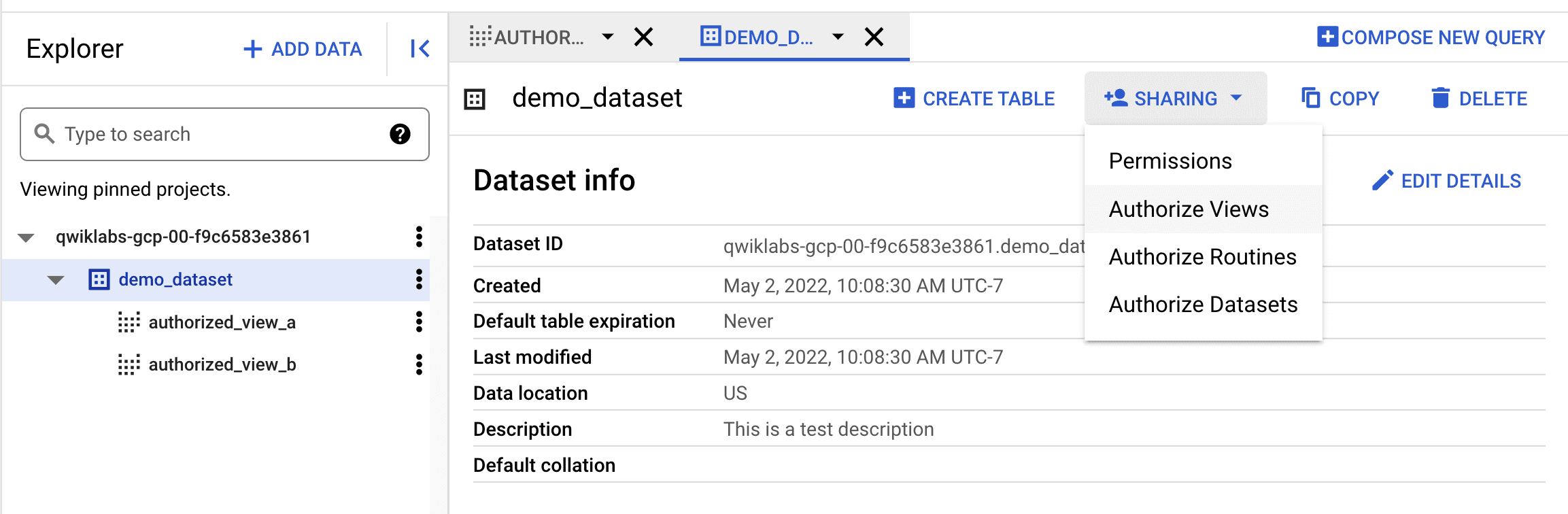The width and height of the screenshot is (1568, 514).
Task: Open dropdown arrow on the AUTHOR... tab
Action: (608, 37)
